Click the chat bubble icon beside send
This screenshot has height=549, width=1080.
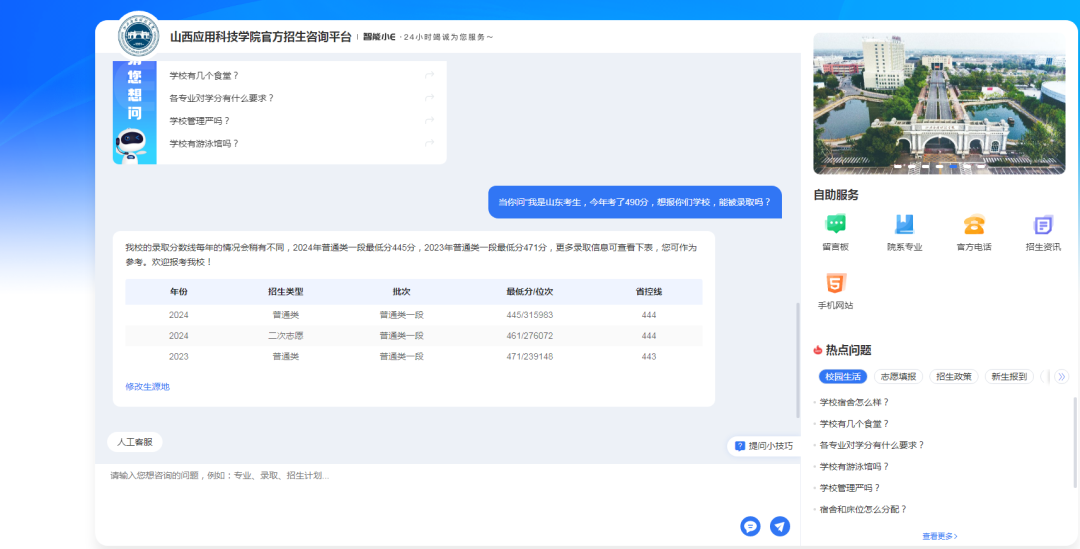750,526
